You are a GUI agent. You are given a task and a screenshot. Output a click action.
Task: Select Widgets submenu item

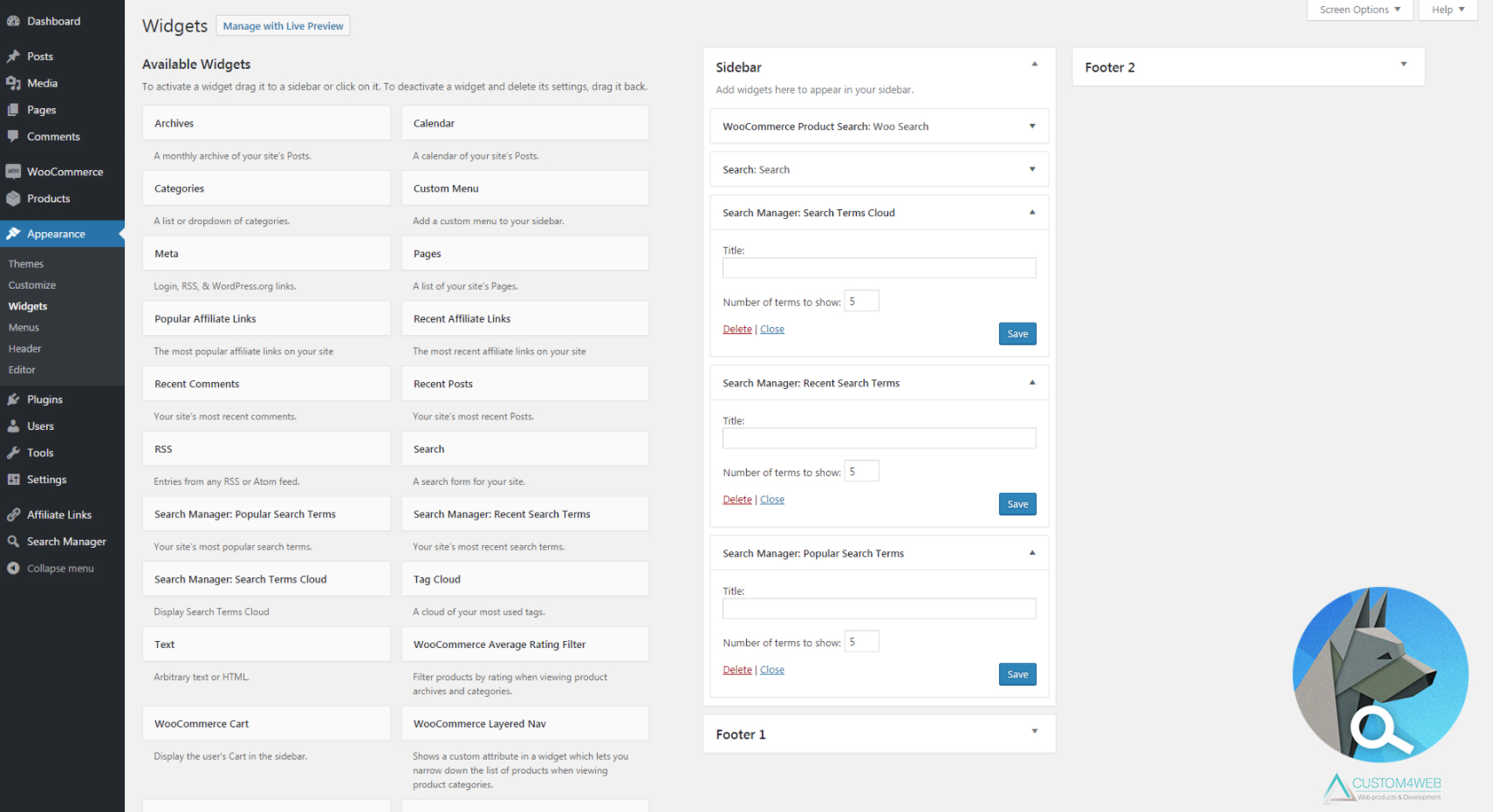28,306
